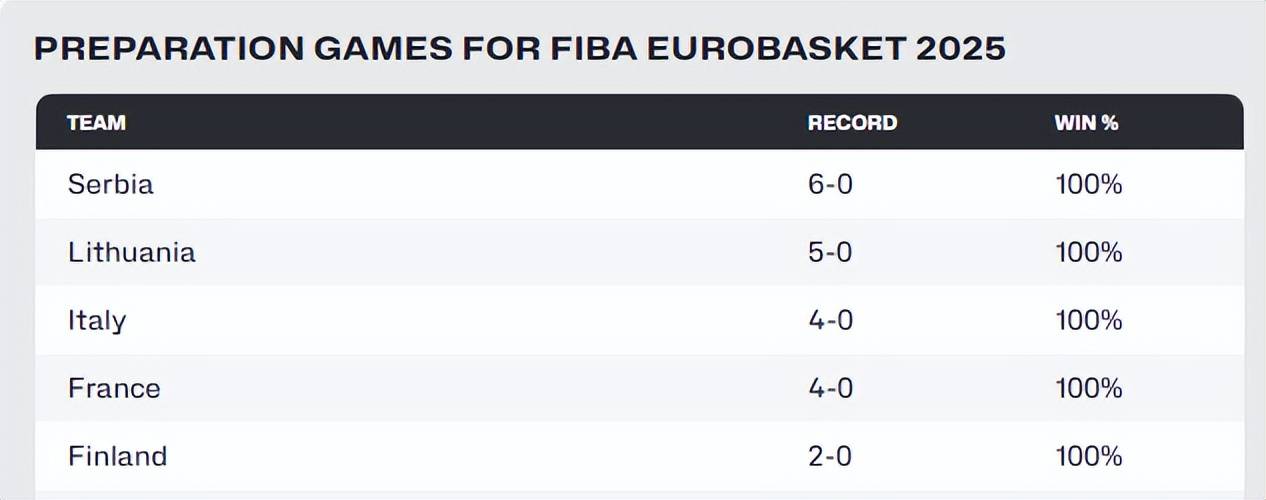Select the Lithuania team name
The width and height of the screenshot is (1266, 500).
pyautogui.click(x=132, y=253)
